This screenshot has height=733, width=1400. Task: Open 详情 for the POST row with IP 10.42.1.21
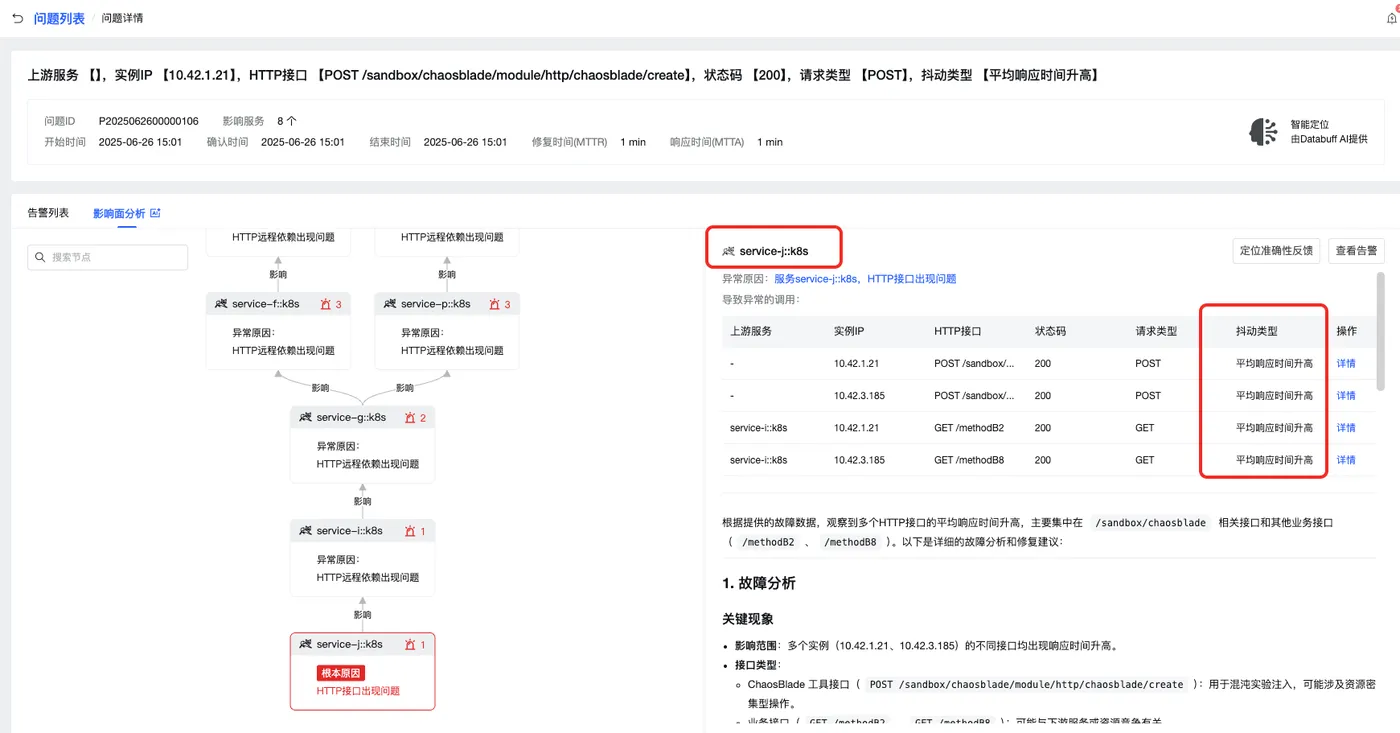pyautogui.click(x=1346, y=363)
